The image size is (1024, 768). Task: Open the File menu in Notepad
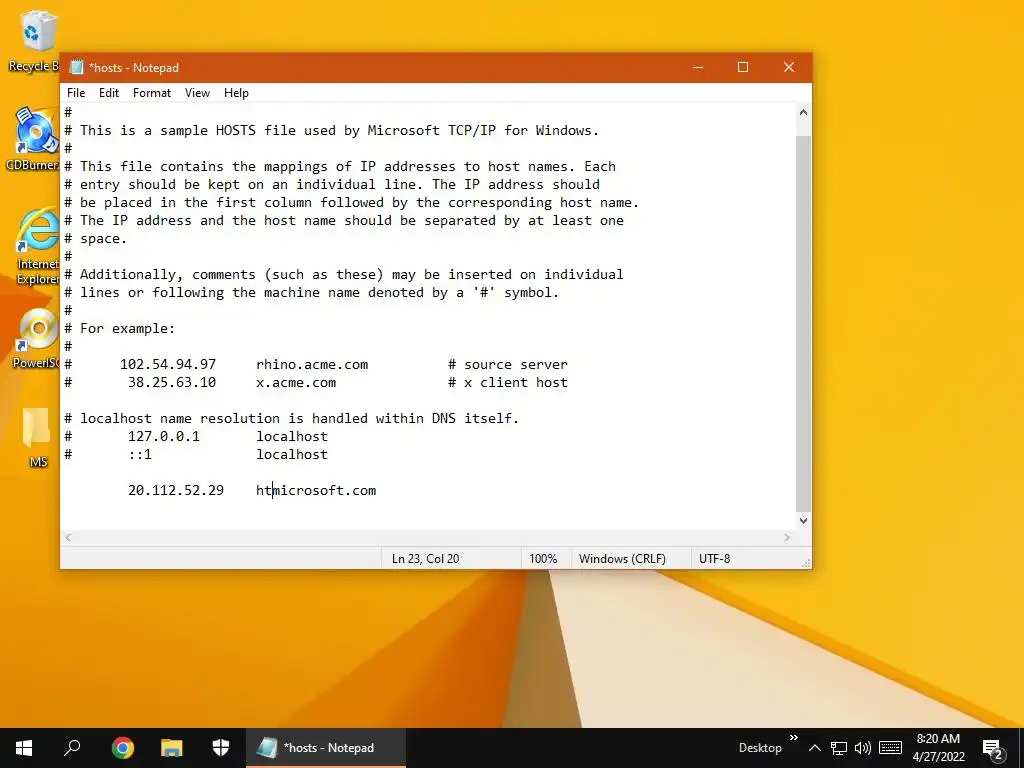[76, 93]
